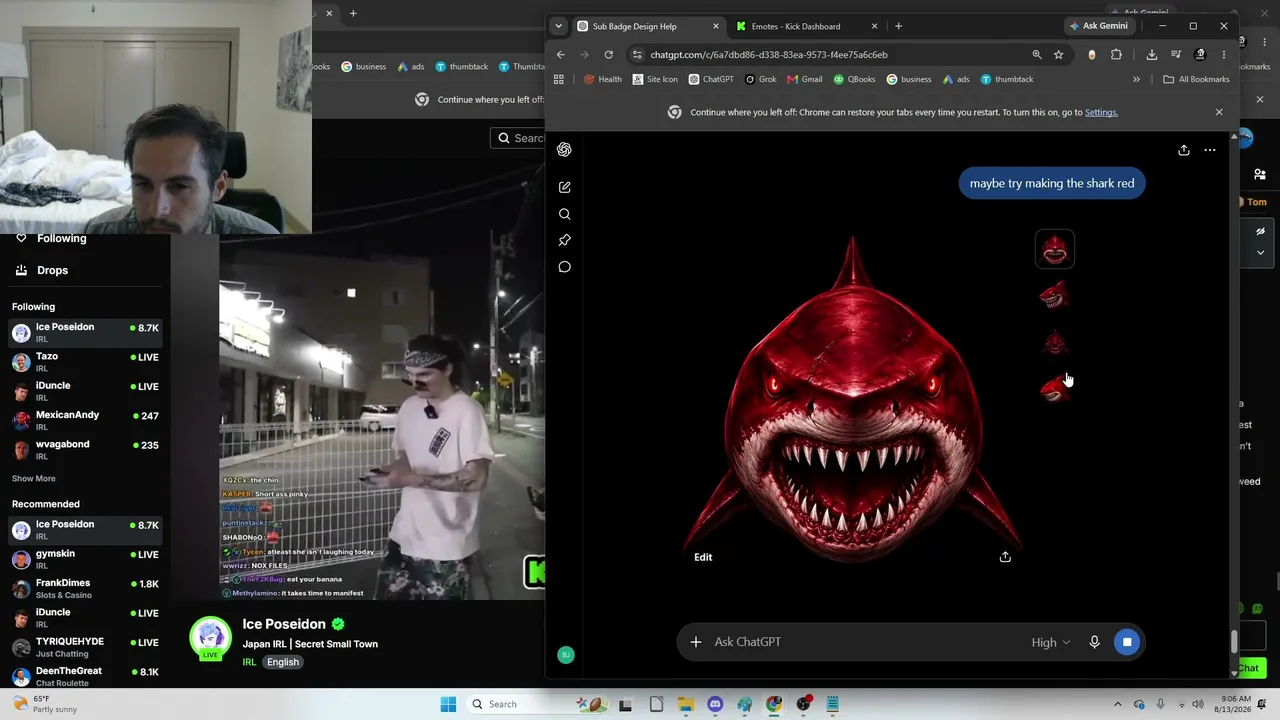Screen dimensions: 1280x720
Task: View site information icon beside the URL
Action: (x=637, y=55)
